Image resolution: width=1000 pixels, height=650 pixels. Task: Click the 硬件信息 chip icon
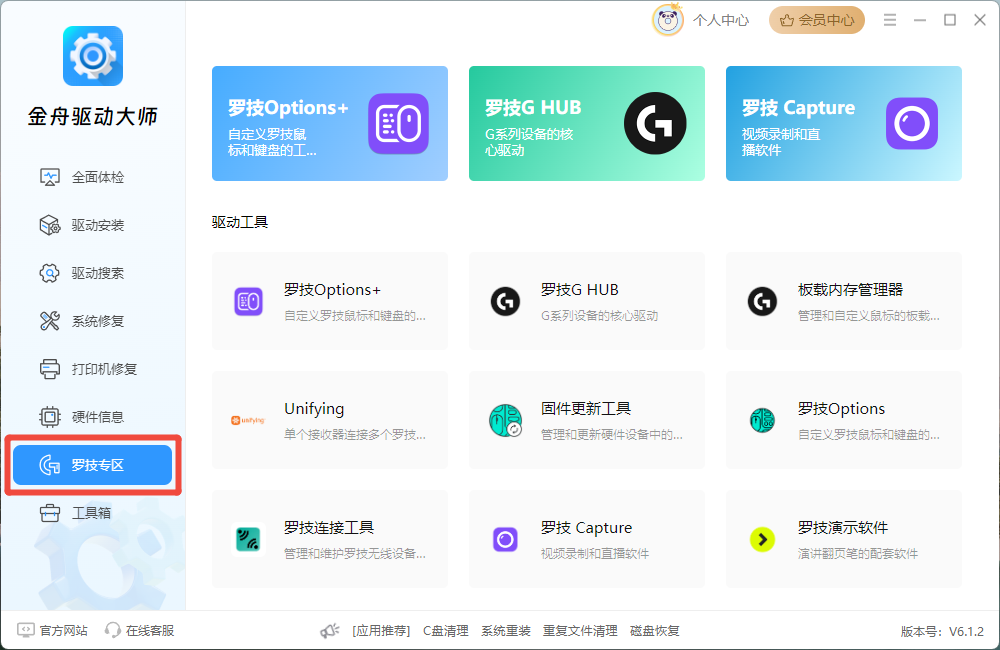[50, 417]
